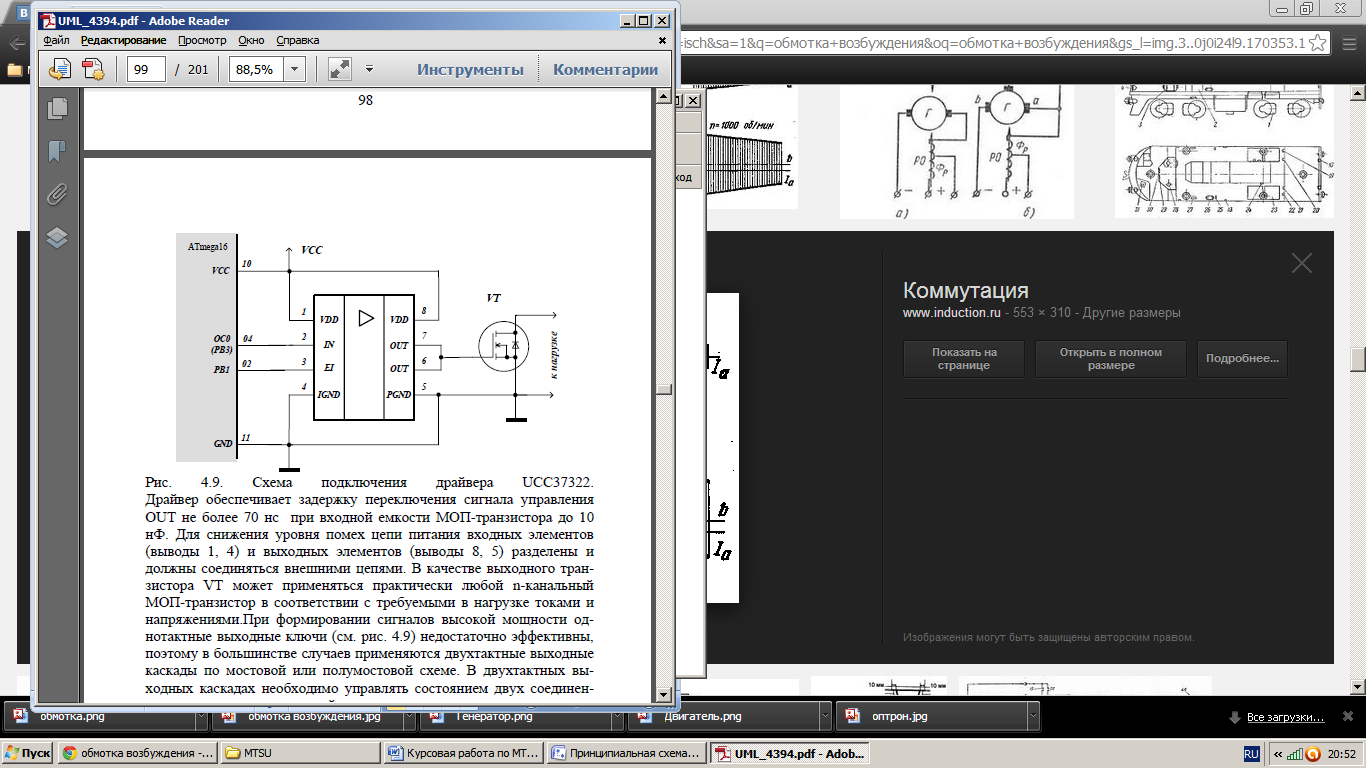
Task: Open the page thumbnails panel icon
Action: [57, 109]
